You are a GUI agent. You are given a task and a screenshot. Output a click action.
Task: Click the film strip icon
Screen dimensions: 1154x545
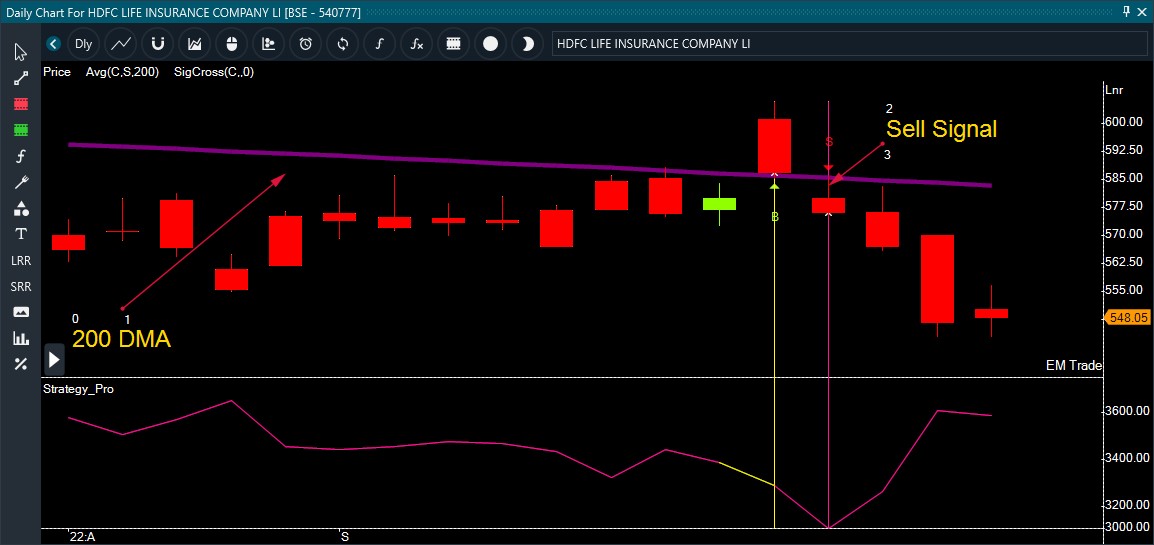(453, 44)
